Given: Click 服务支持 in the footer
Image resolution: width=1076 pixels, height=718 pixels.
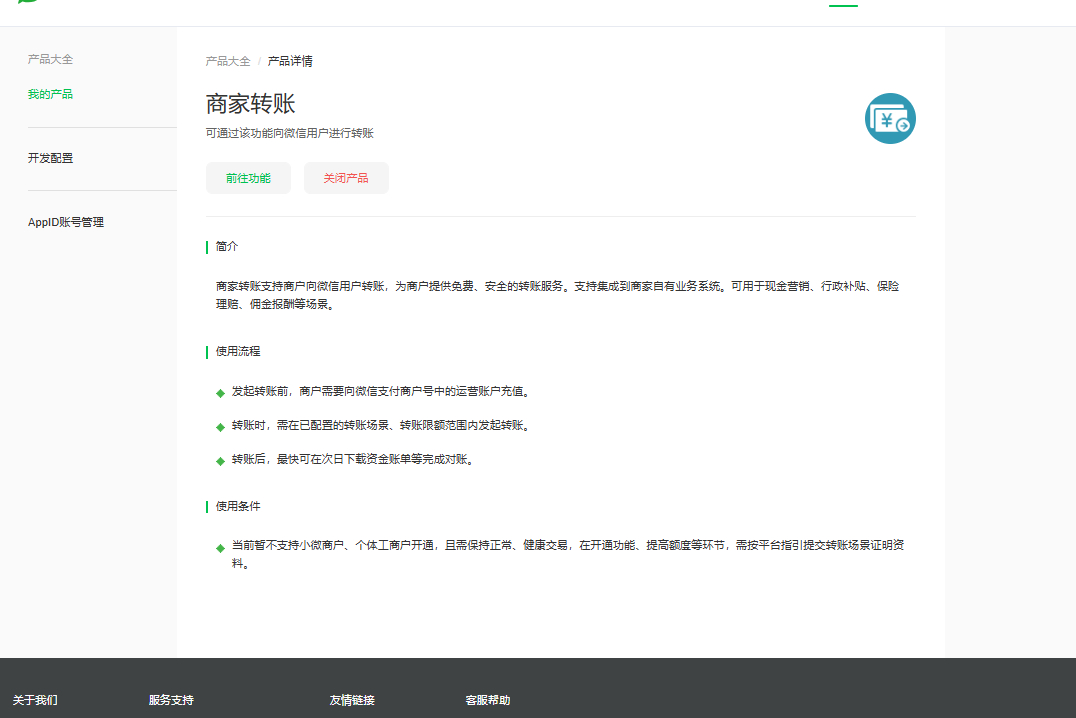Looking at the screenshot, I should pos(171,700).
